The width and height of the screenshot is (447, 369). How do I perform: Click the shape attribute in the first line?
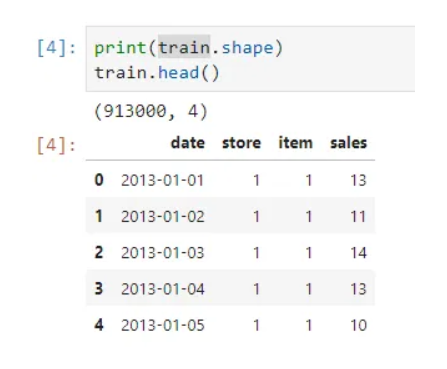[248, 48]
